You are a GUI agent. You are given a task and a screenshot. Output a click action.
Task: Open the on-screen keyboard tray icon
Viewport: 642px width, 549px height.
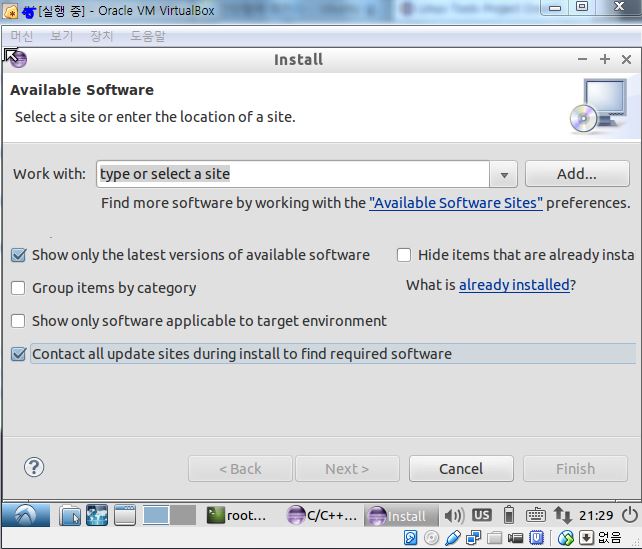point(536,515)
